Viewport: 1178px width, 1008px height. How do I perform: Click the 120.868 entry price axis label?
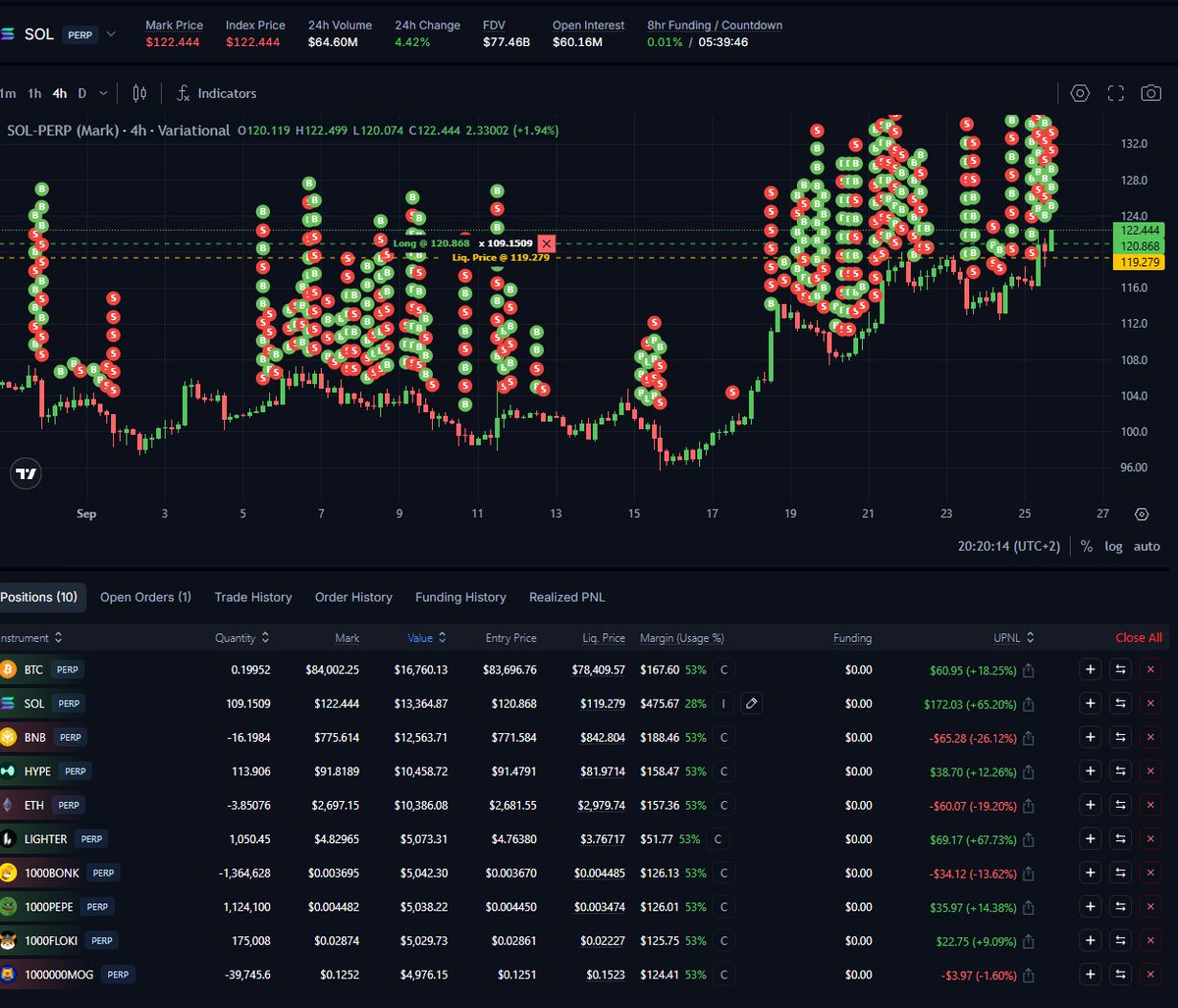click(1139, 245)
